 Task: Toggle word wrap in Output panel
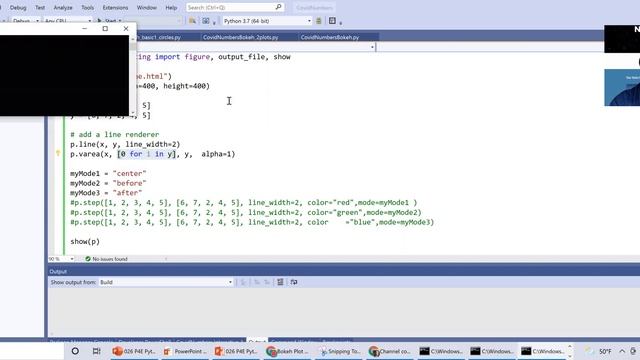[x=294, y=282]
